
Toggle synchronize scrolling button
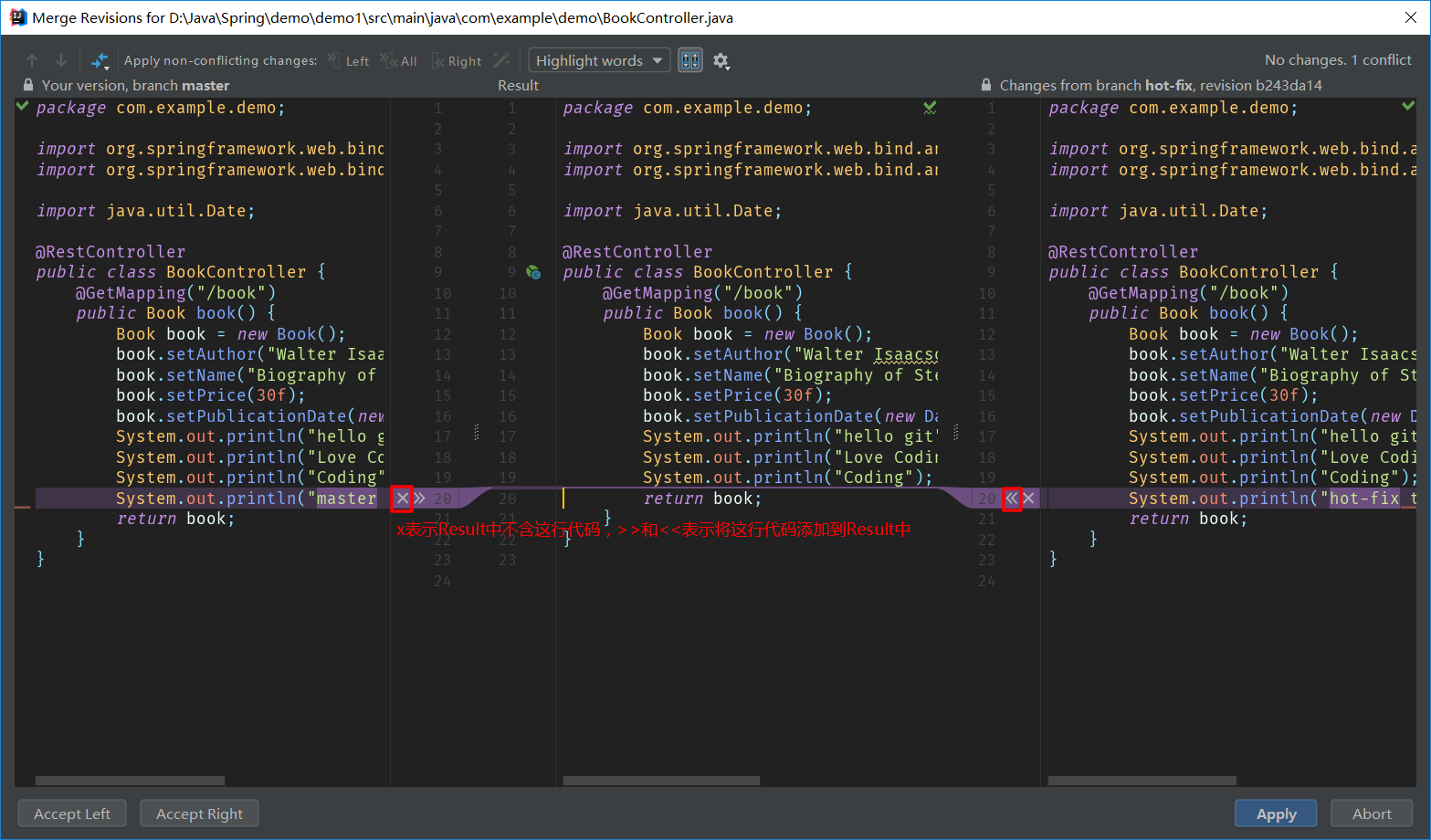(690, 60)
